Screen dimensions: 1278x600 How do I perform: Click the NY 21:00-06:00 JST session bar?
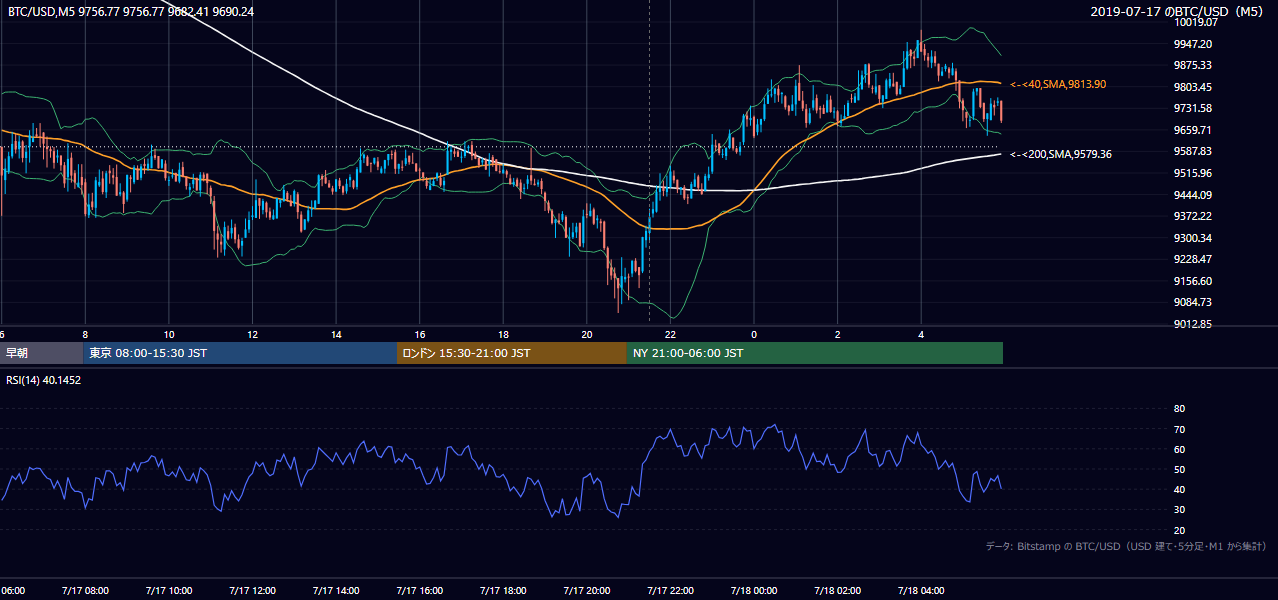(815, 353)
